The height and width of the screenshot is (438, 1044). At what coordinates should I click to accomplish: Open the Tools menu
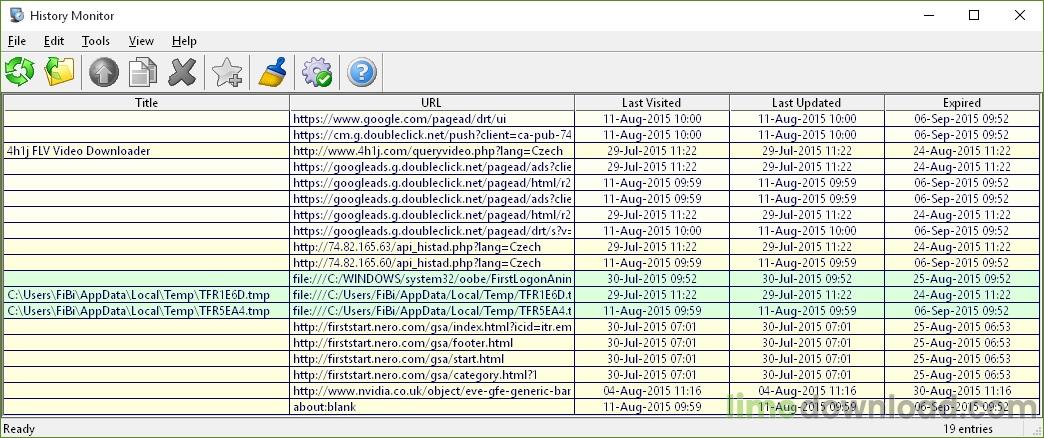pos(96,41)
